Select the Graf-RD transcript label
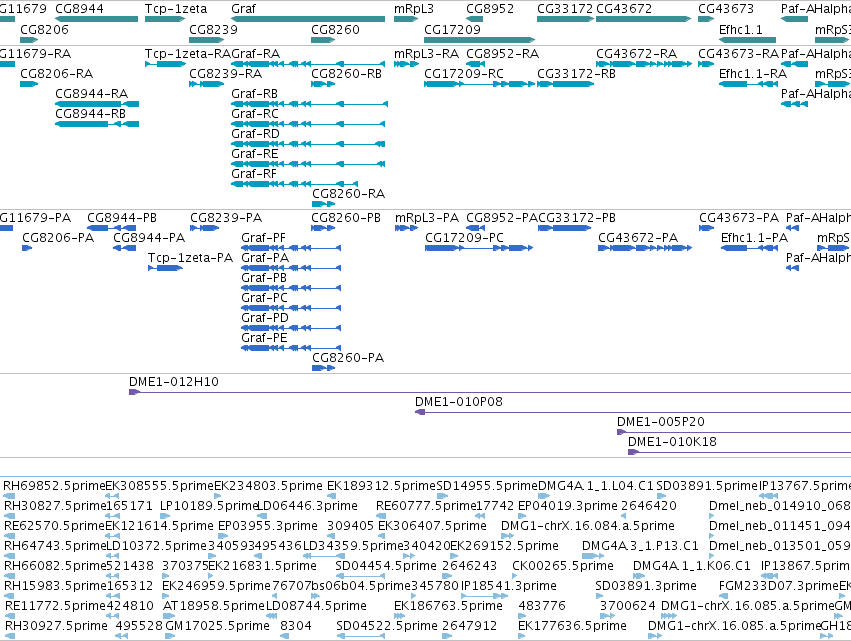The image size is (851, 641). tap(256, 134)
